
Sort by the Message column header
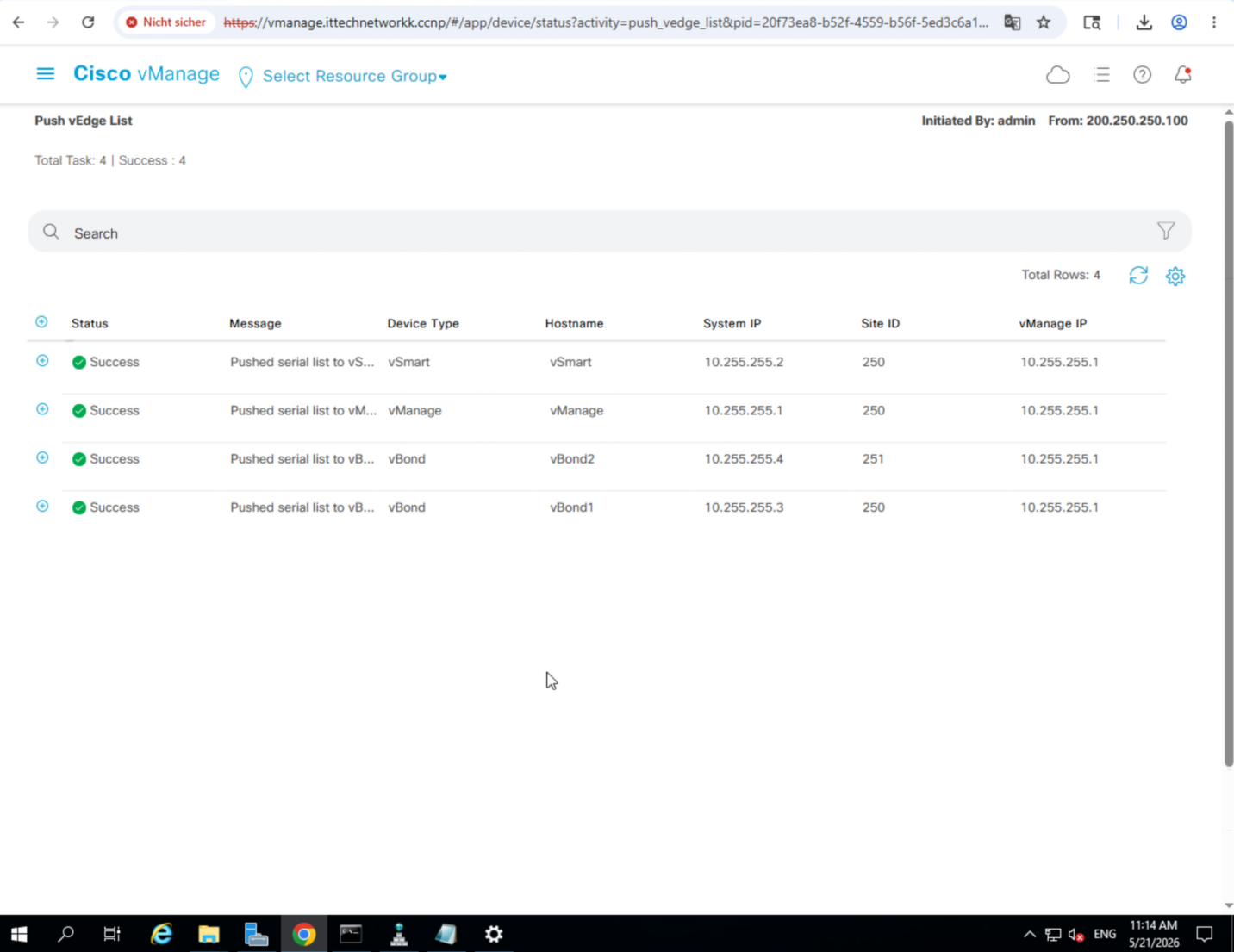point(255,324)
